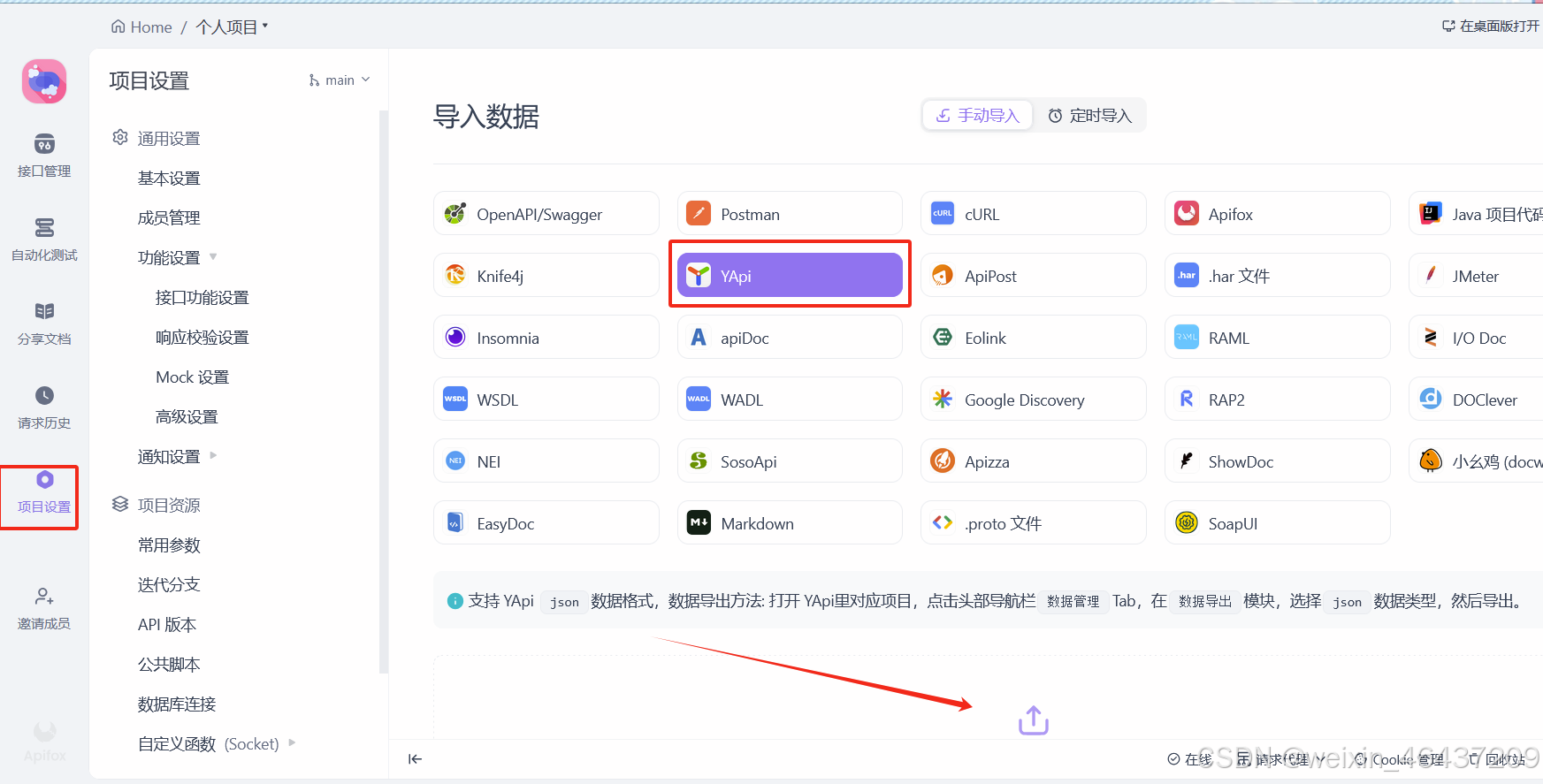Select the RAML import format
The height and width of the screenshot is (784, 1543).
(x=1278, y=338)
